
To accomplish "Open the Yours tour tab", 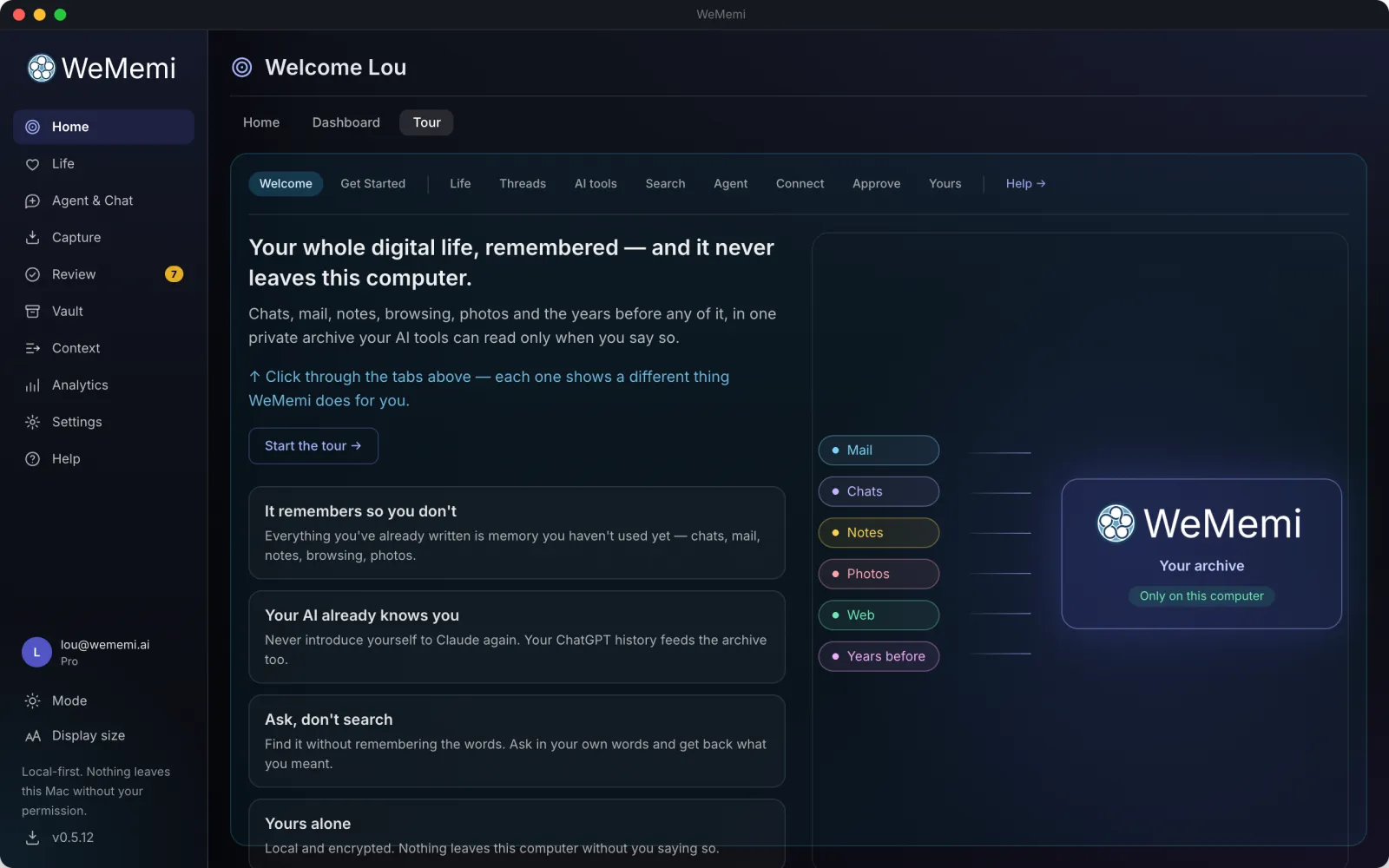I will point(945,184).
